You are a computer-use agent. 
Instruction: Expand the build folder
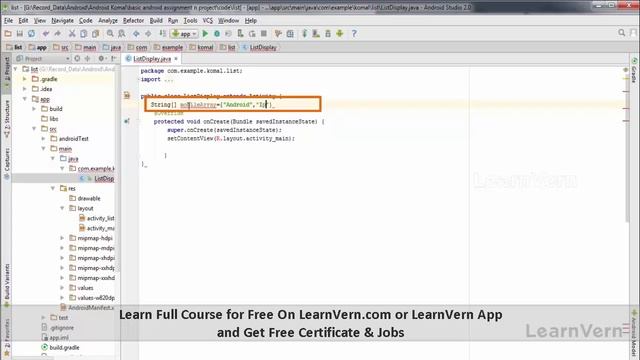click(34, 109)
